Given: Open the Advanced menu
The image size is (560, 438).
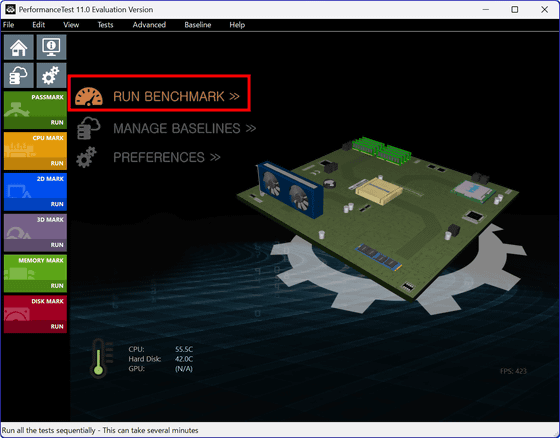Looking at the screenshot, I should (x=149, y=25).
